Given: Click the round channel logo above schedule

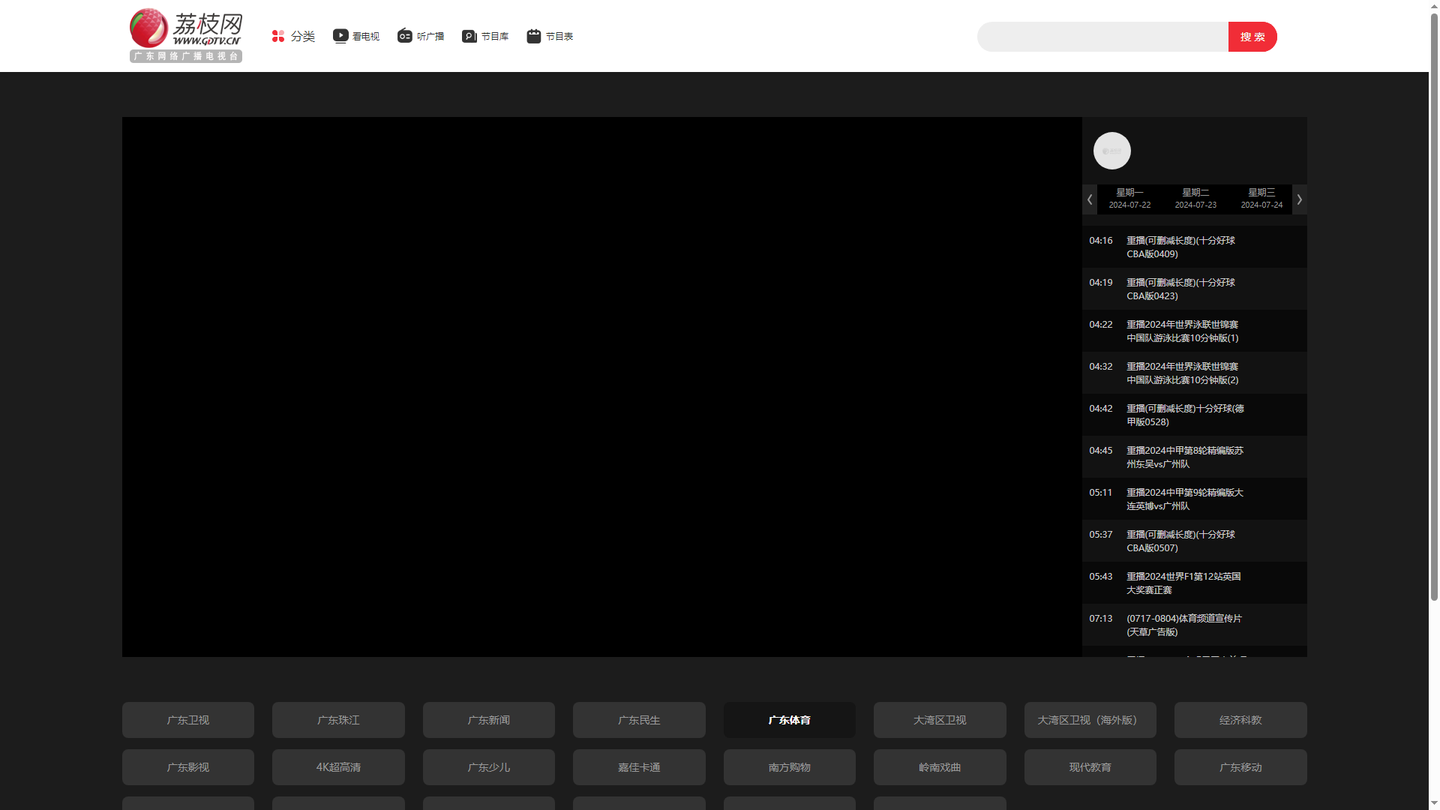Looking at the screenshot, I should [1112, 151].
